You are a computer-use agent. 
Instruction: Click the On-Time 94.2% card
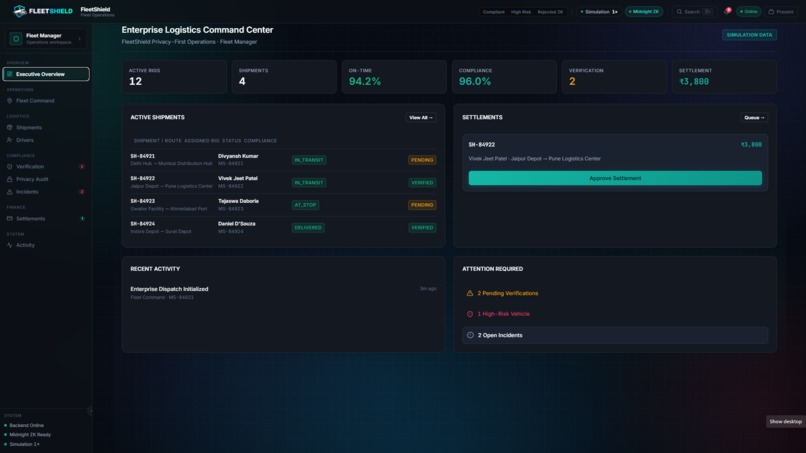pyautogui.click(x=394, y=77)
